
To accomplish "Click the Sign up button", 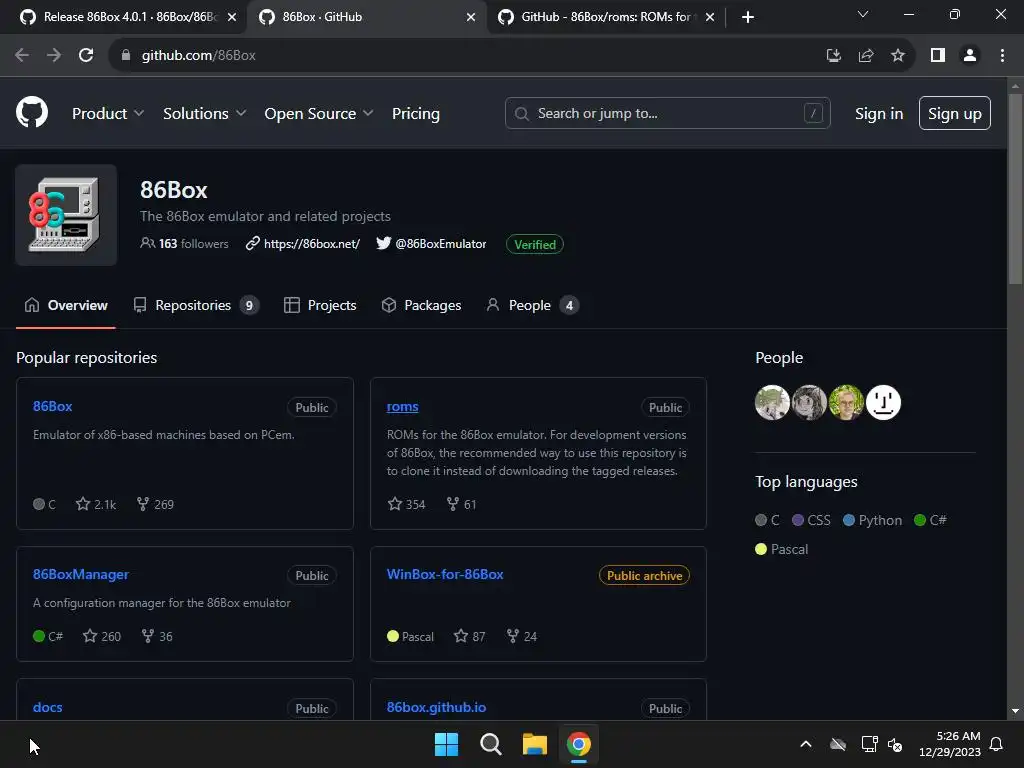I will tap(955, 114).
